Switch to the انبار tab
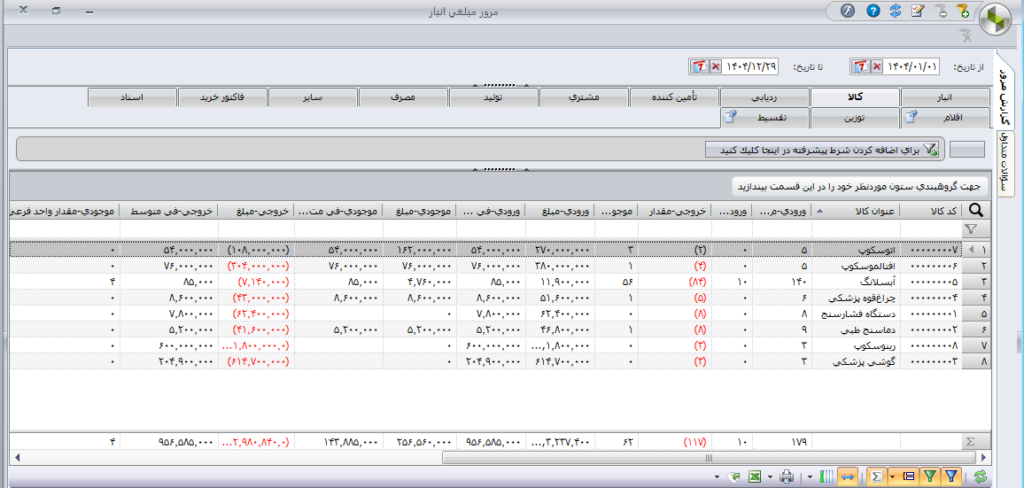Image resolution: width=1024 pixels, height=488 pixels. pyautogui.click(x=945, y=97)
